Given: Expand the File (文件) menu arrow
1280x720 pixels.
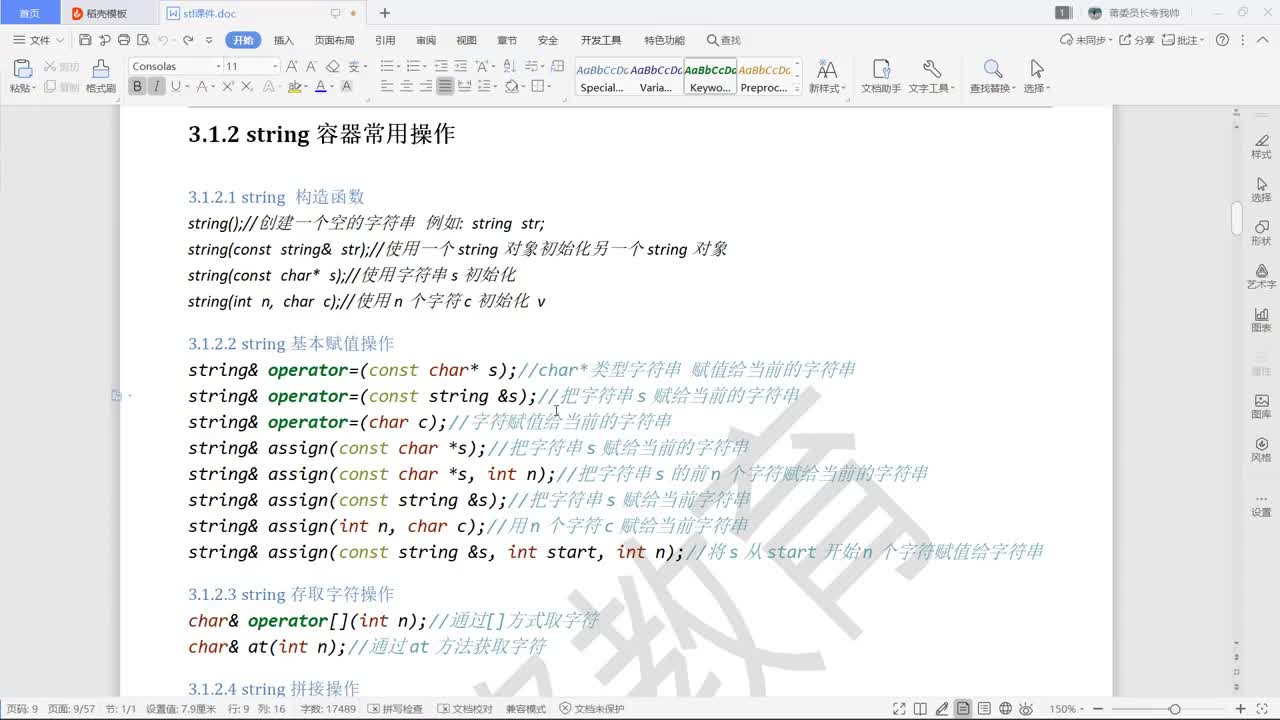Looking at the screenshot, I should tap(60, 40).
